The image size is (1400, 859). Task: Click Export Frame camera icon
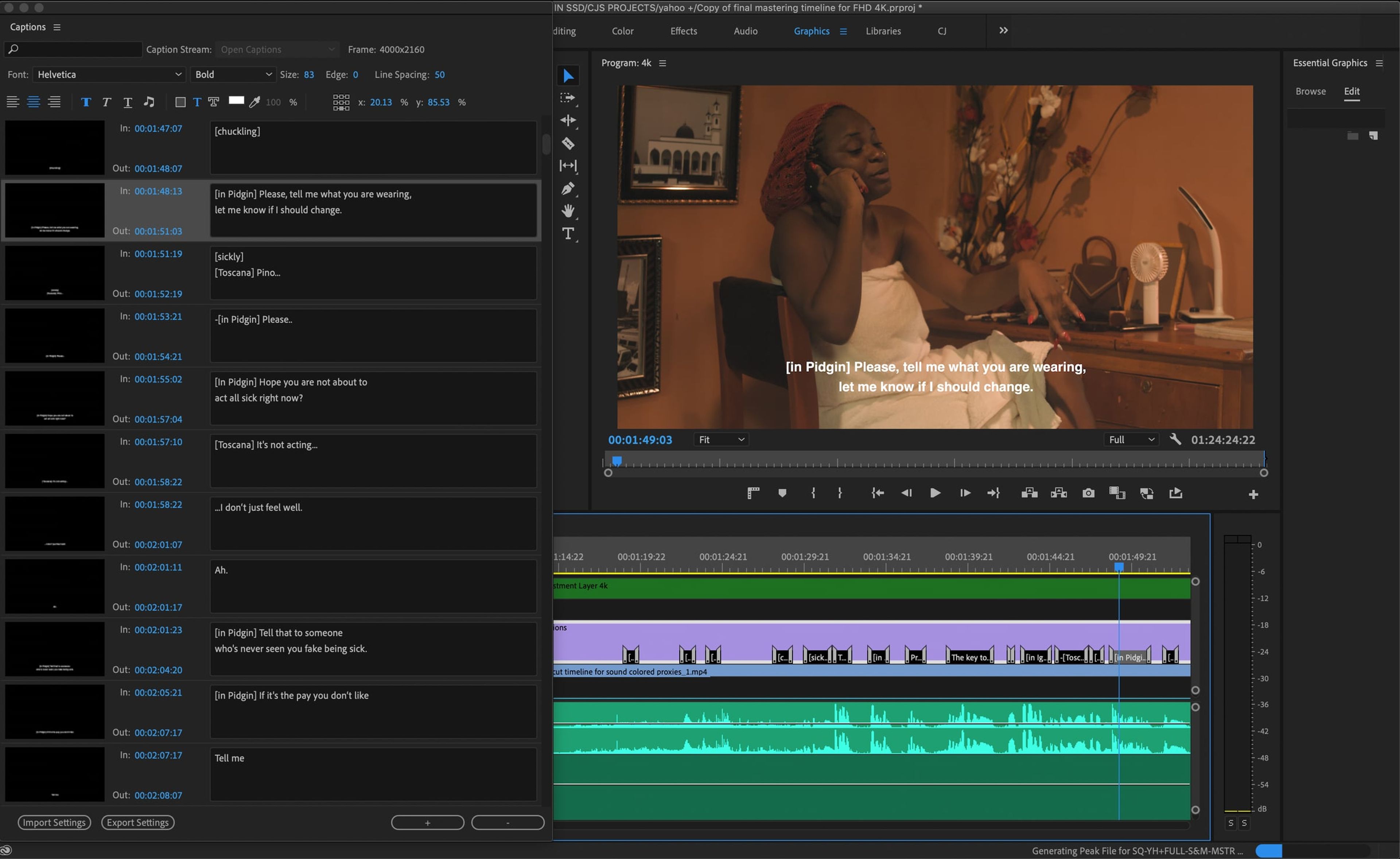1088,493
